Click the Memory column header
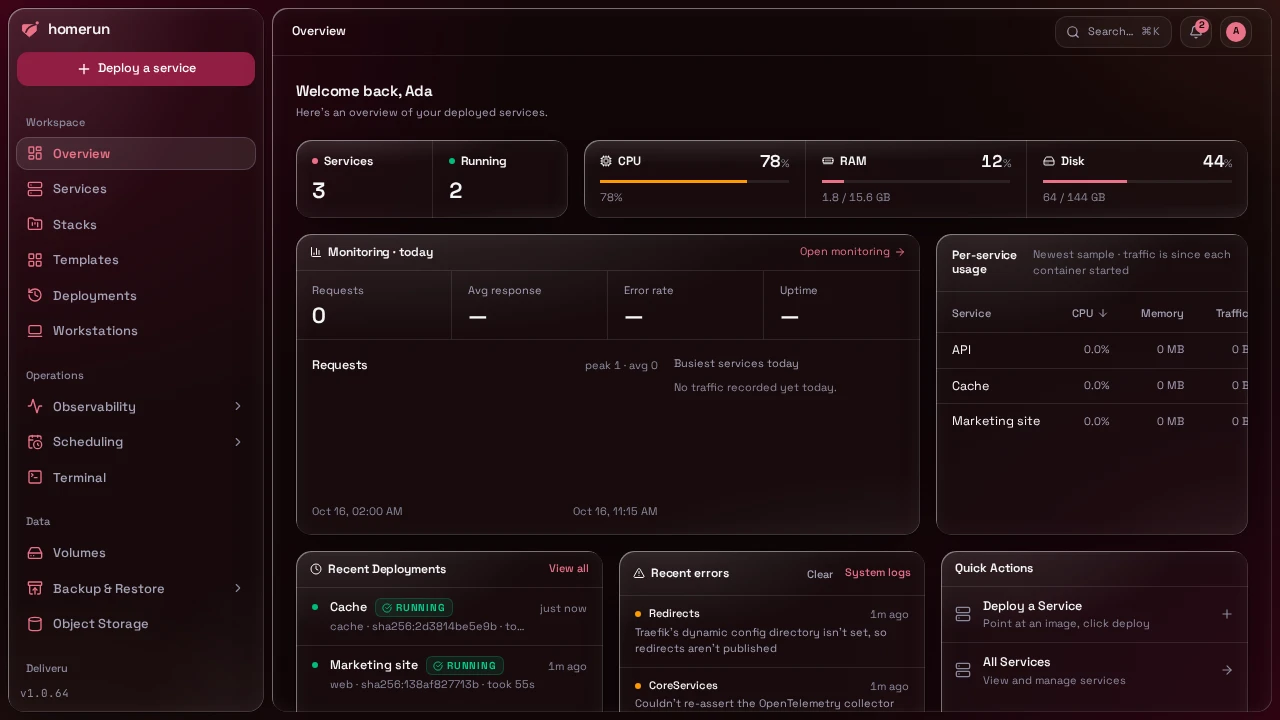 coord(1162,313)
